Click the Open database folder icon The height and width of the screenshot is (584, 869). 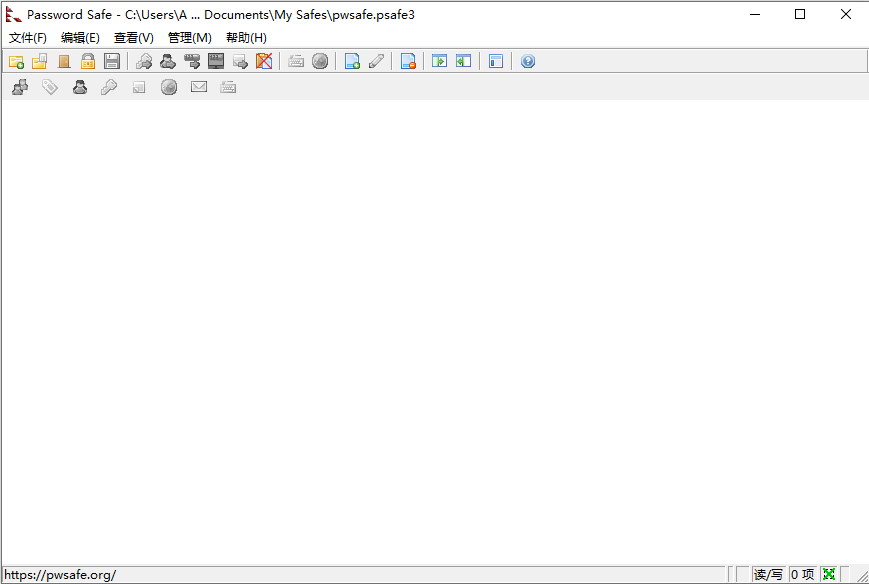[40, 62]
